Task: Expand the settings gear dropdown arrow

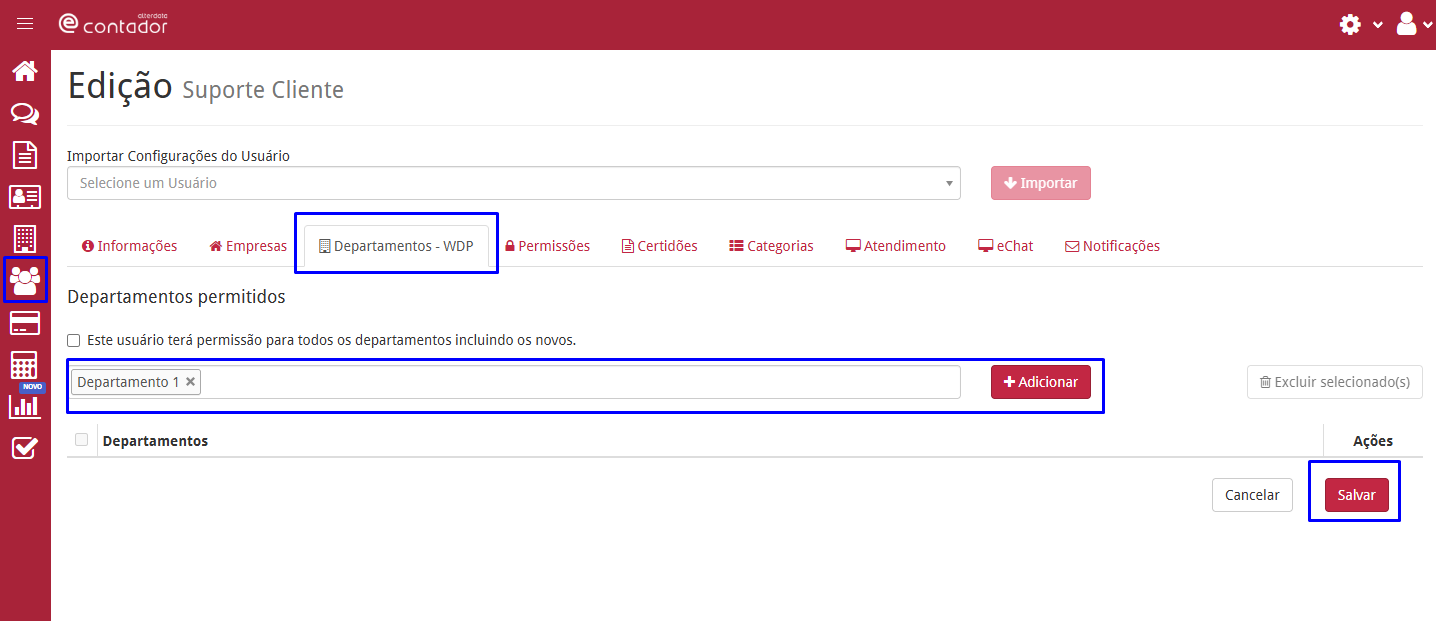Action: (x=1377, y=25)
